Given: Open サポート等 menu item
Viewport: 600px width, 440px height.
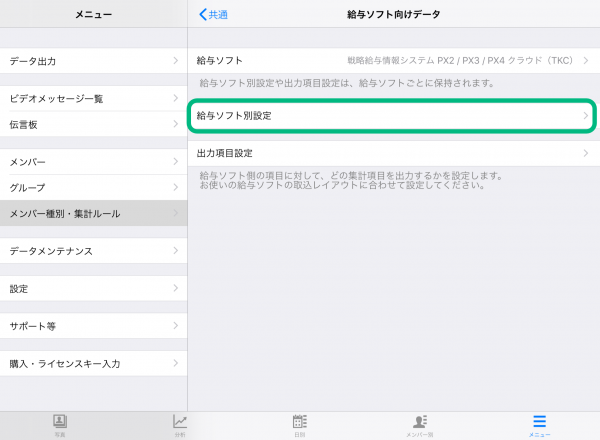Looking at the screenshot, I should (93, 327).
